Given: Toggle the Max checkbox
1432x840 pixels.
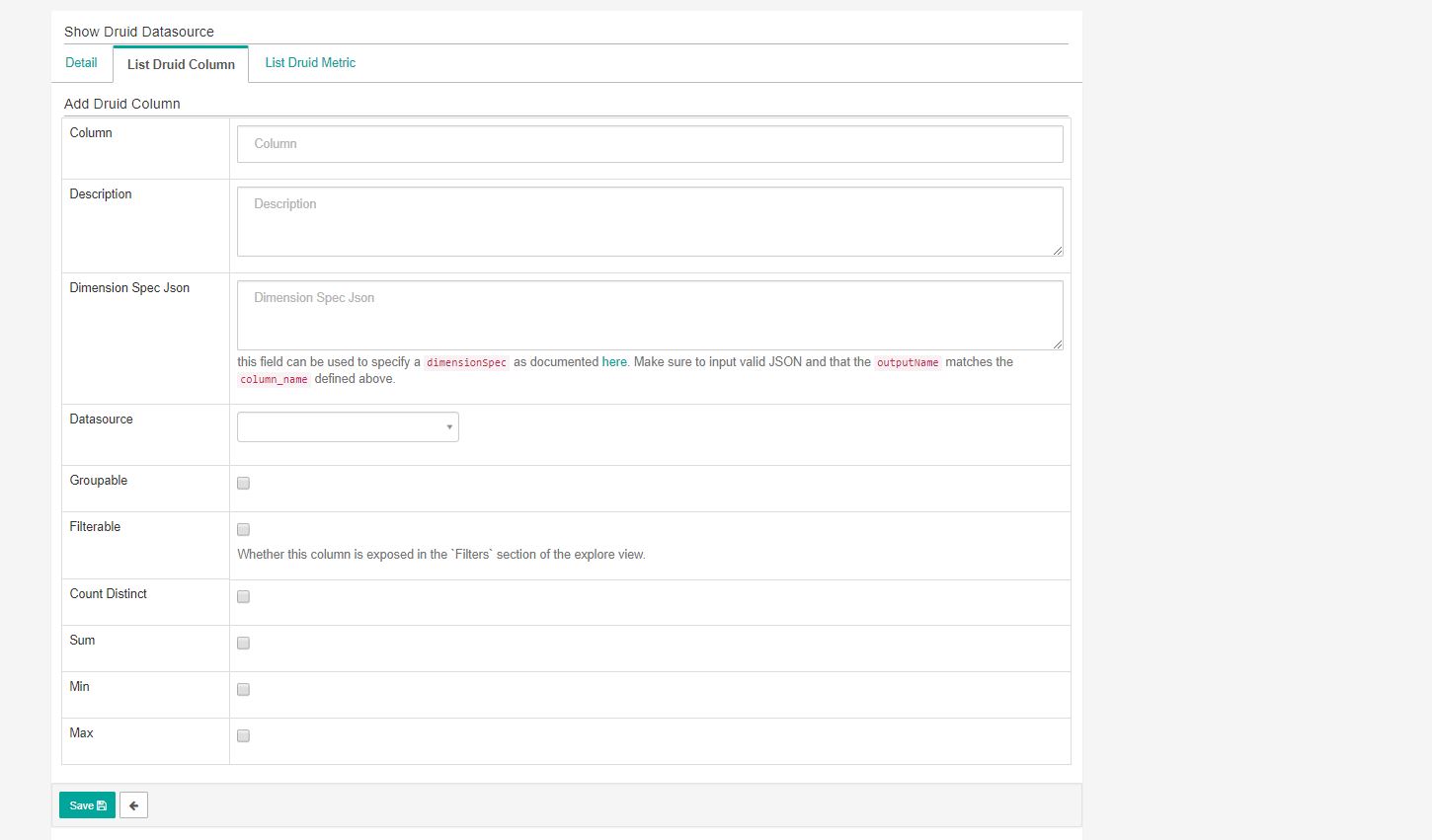Looking at the screenshot, I should tap(243, 736).
